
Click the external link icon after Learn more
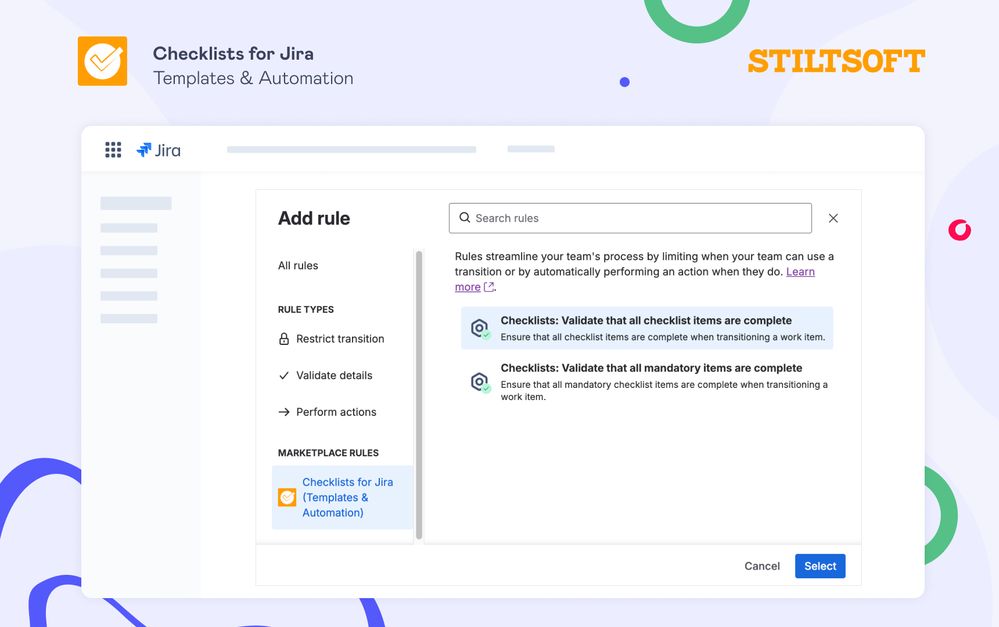[x=489, y=287]
